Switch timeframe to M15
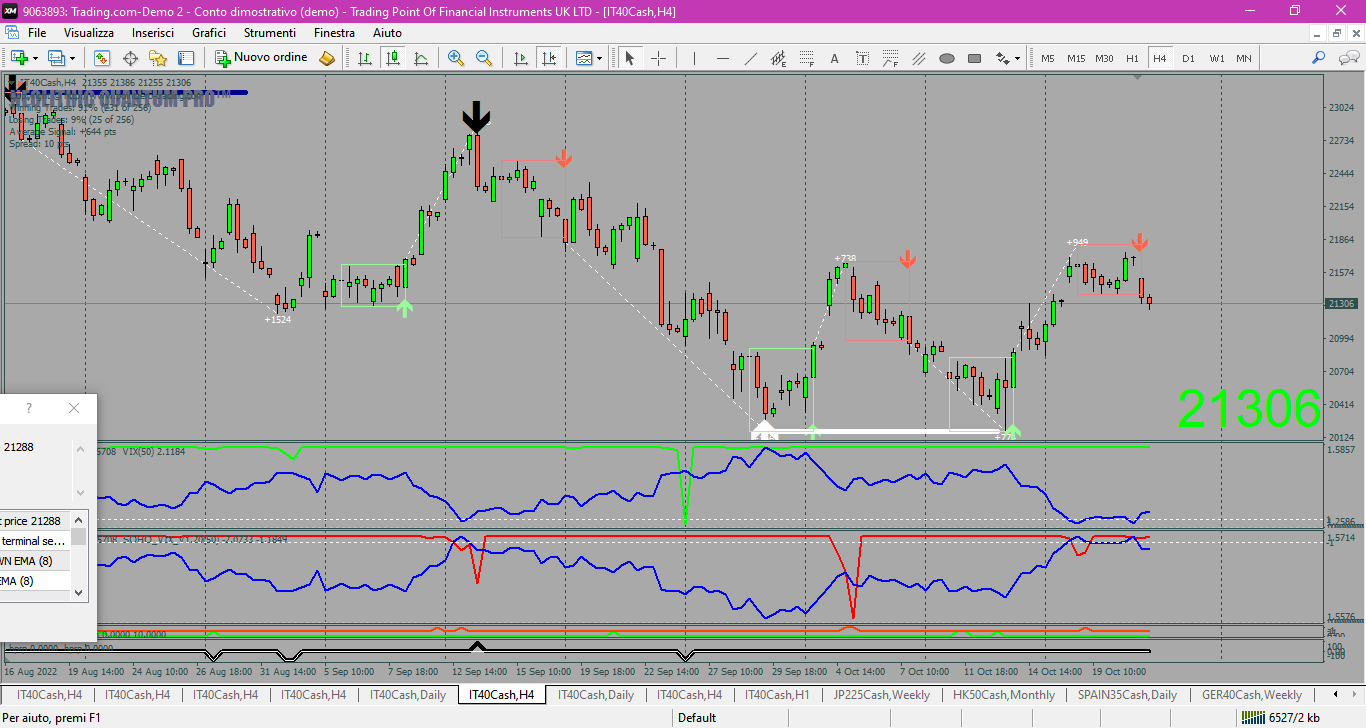The height and width of the screenshot is (728, 1366). [x=1075, y=58]
